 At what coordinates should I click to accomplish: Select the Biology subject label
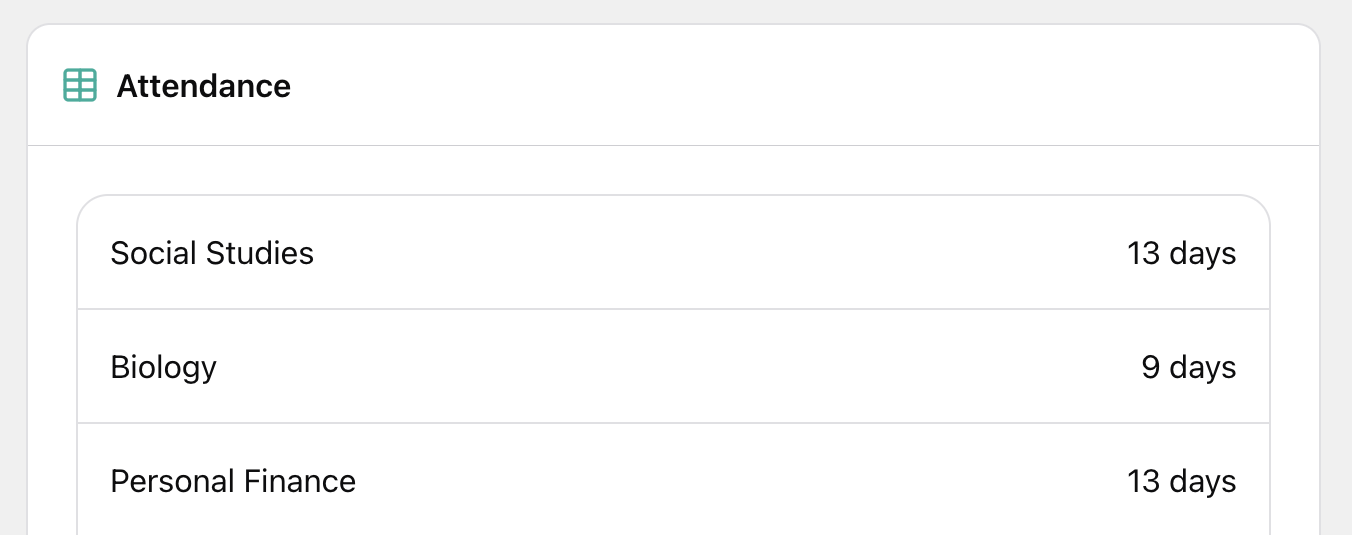163,367
